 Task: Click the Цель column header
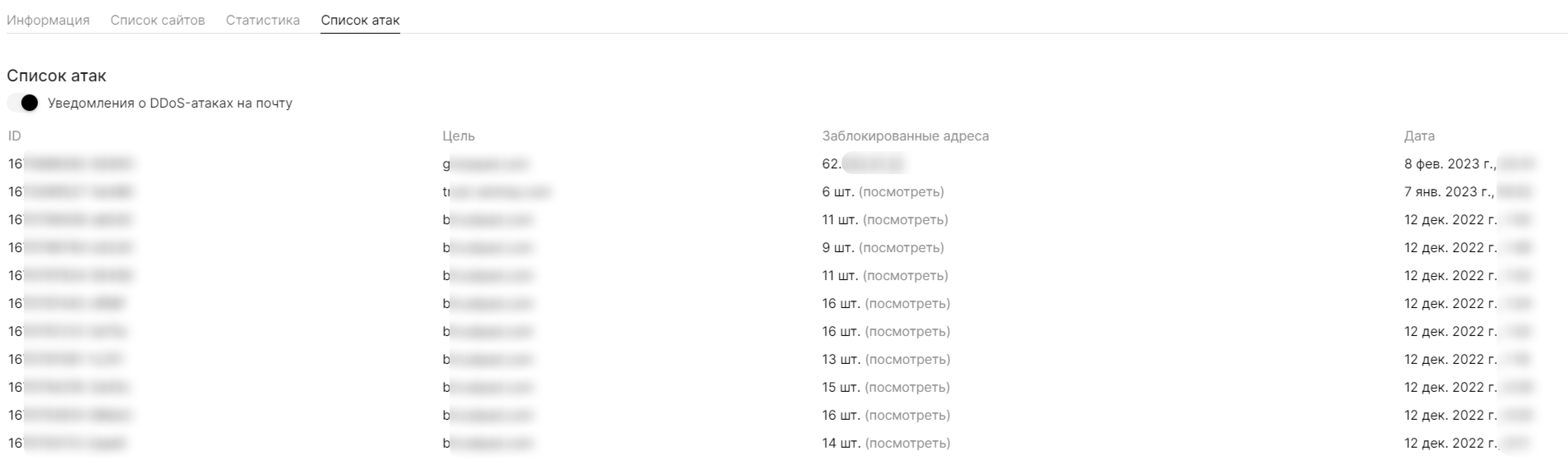click(x=458, y=136)
